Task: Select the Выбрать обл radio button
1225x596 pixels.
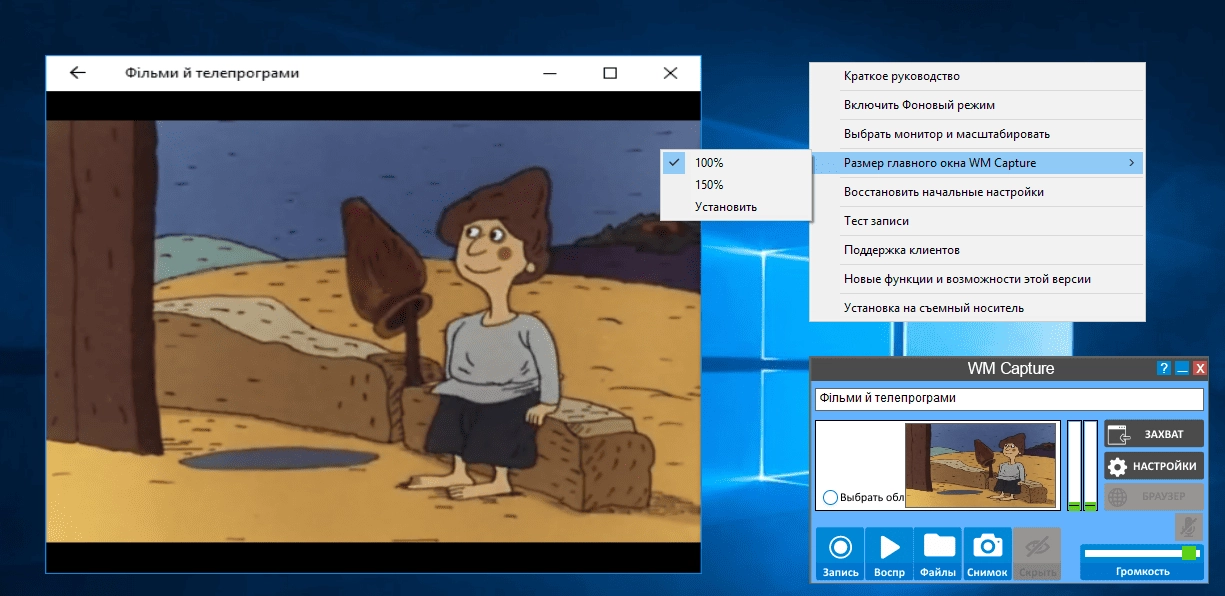Action: tap(830, 498)
